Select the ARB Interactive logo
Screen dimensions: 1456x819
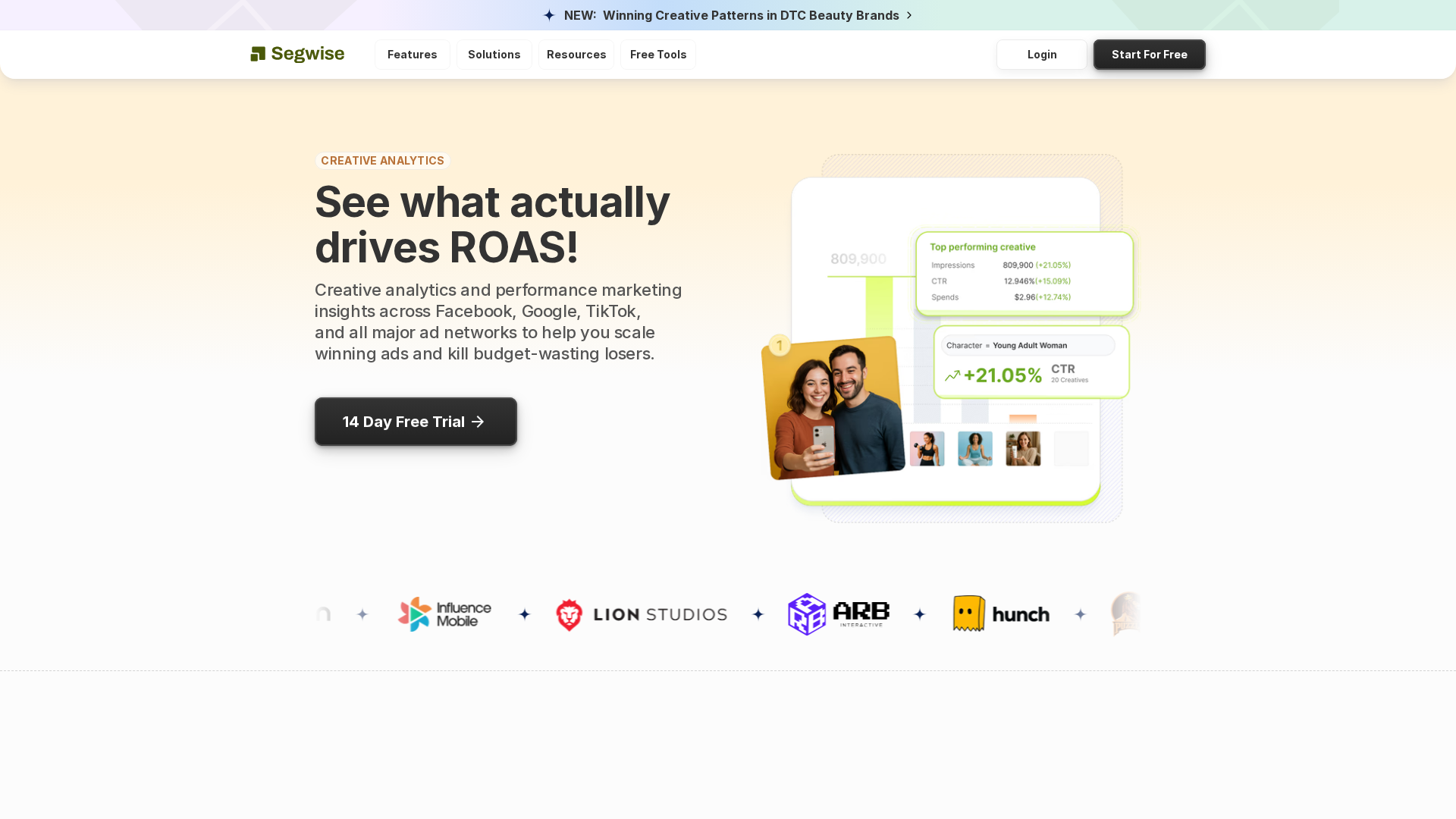[x=838, y=613]
